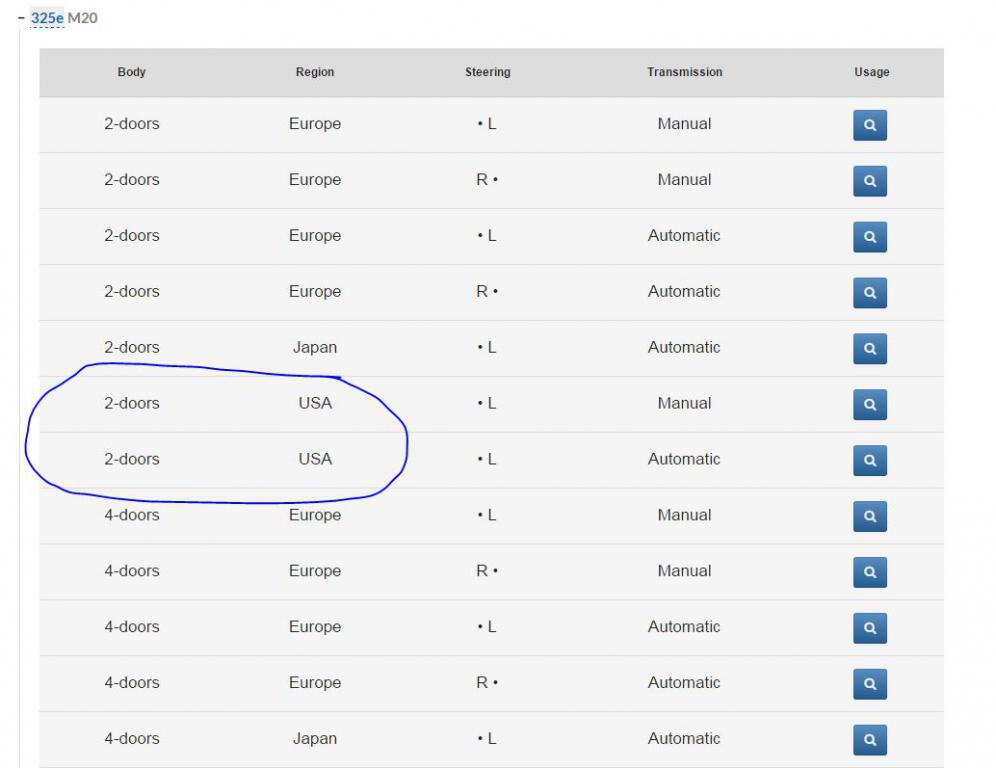Open usage search for 4-doors Japan Automatic

[x=869, y=740]
